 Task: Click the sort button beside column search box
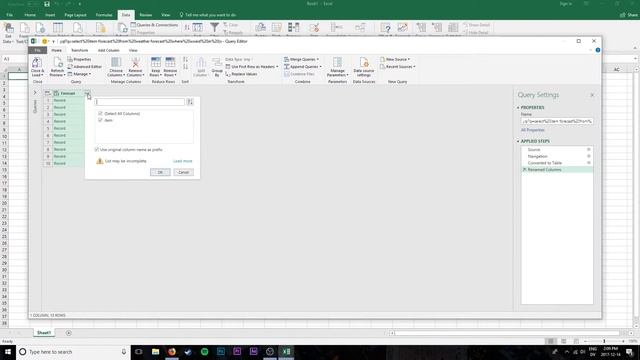tap(190, 102)
